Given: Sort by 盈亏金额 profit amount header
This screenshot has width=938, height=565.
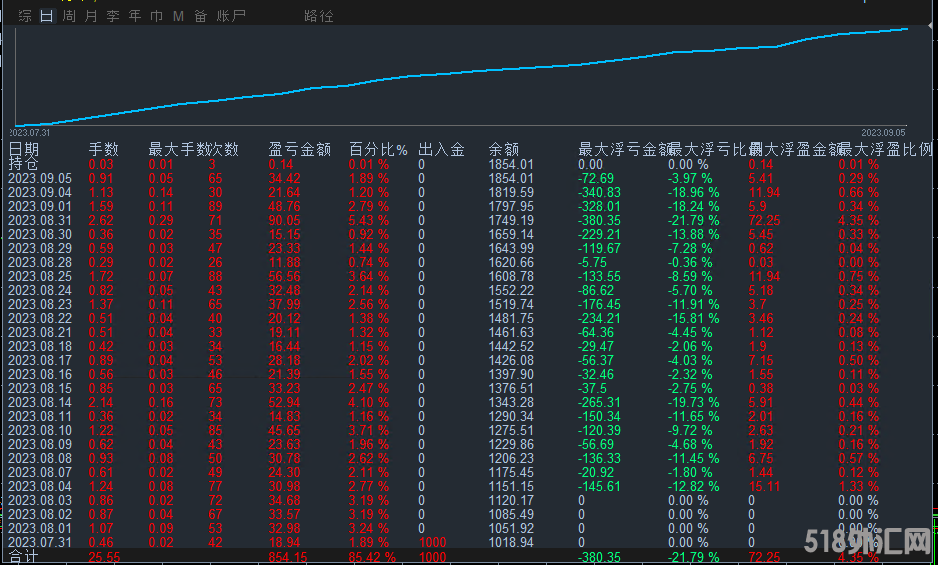Looking at the screenshot, I should pyautogui.click(x=299, y=150).
